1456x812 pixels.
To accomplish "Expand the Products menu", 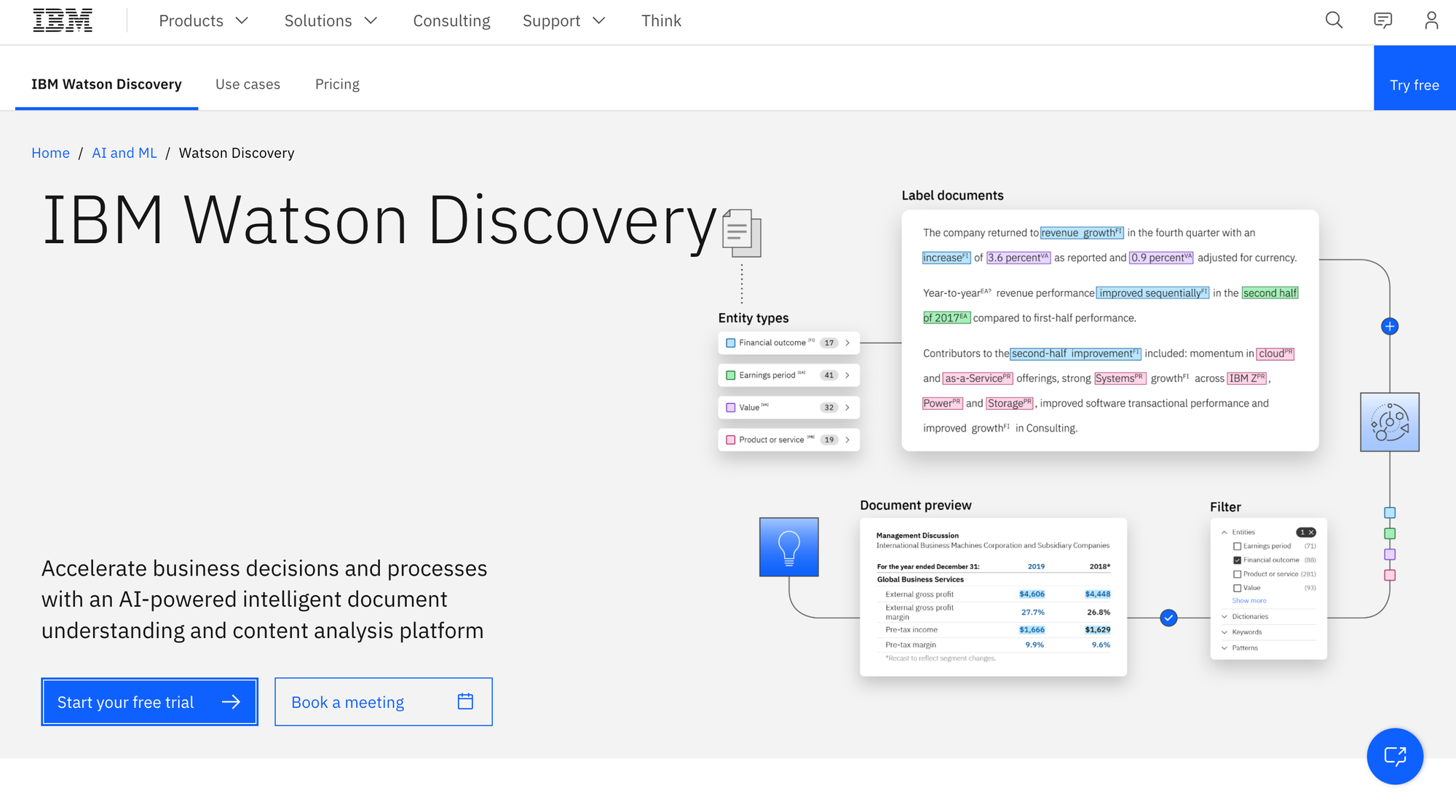I will pos(204,21).
